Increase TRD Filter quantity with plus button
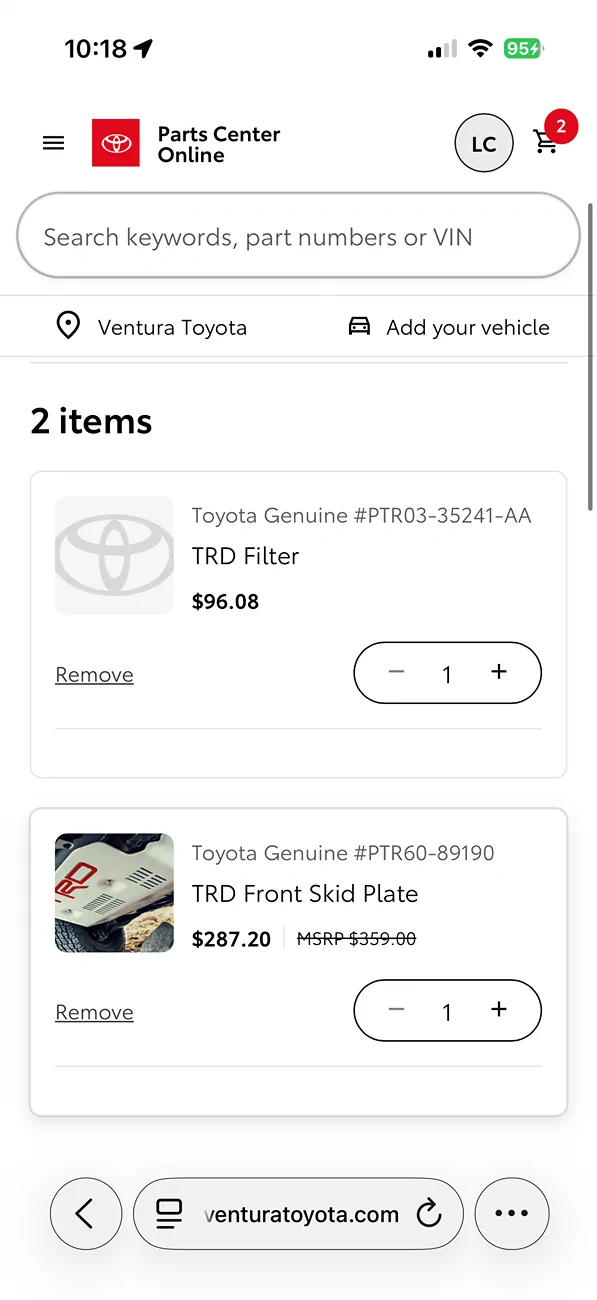The image size is (597, 1300). pyautogui.click(x=498, y=673)
